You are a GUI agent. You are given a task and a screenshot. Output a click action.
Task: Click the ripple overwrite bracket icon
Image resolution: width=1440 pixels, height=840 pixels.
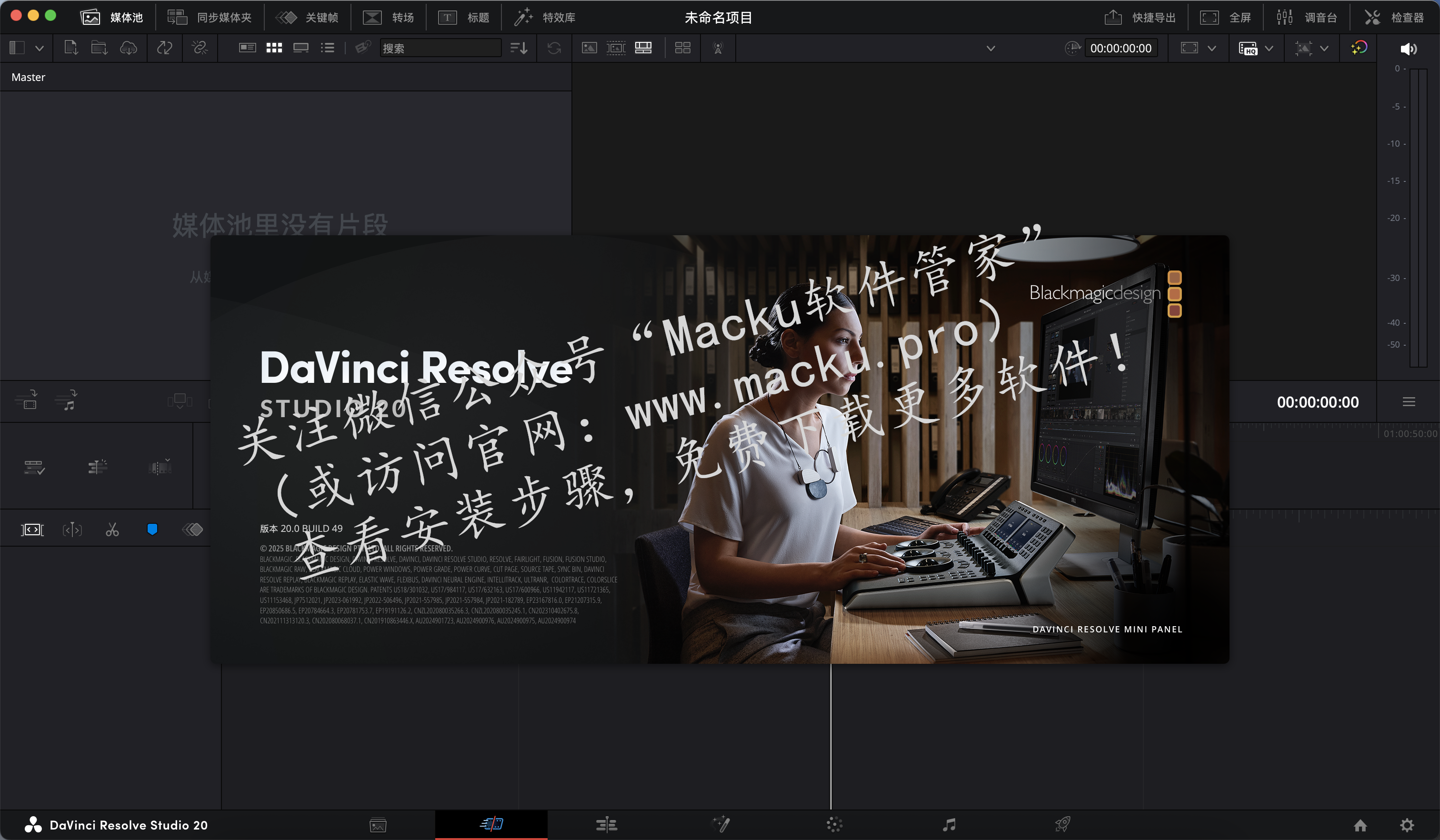(x=32, y=530)
